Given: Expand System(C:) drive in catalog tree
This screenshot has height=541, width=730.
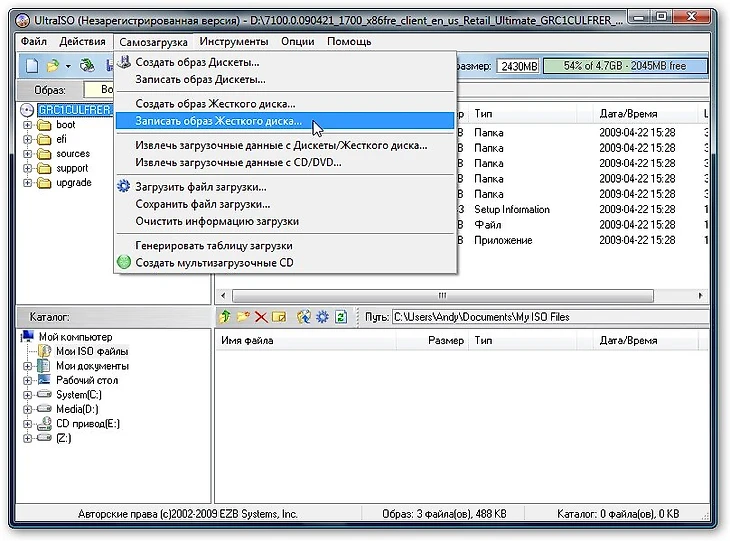Looking at the screenshot, I should [x=27, y=395].
